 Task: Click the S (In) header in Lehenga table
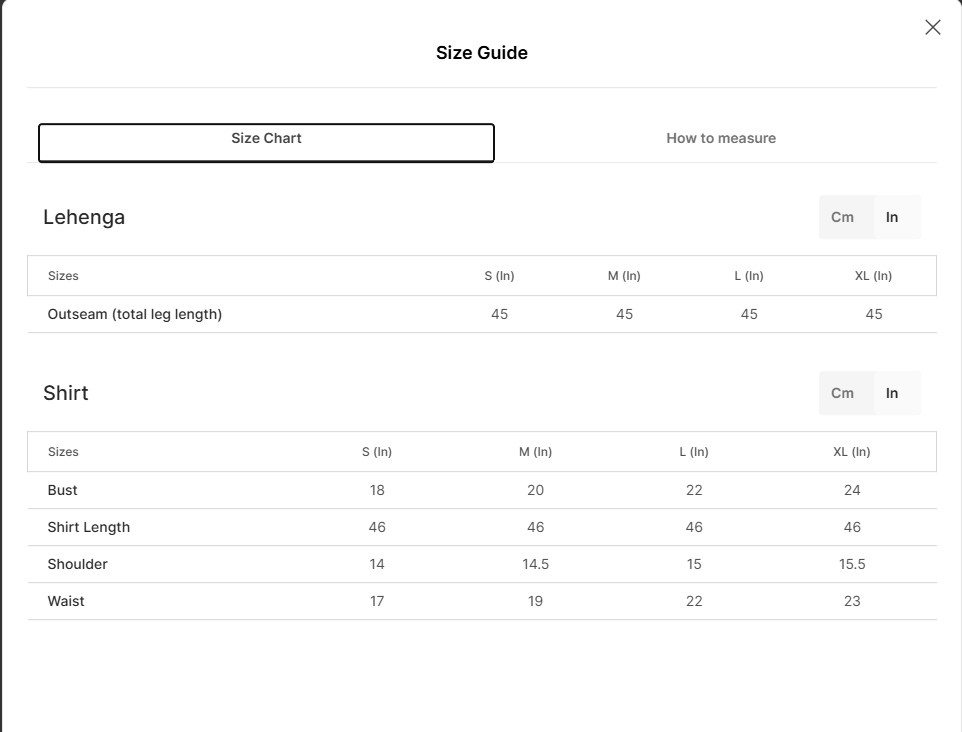(x=499, y=276)
